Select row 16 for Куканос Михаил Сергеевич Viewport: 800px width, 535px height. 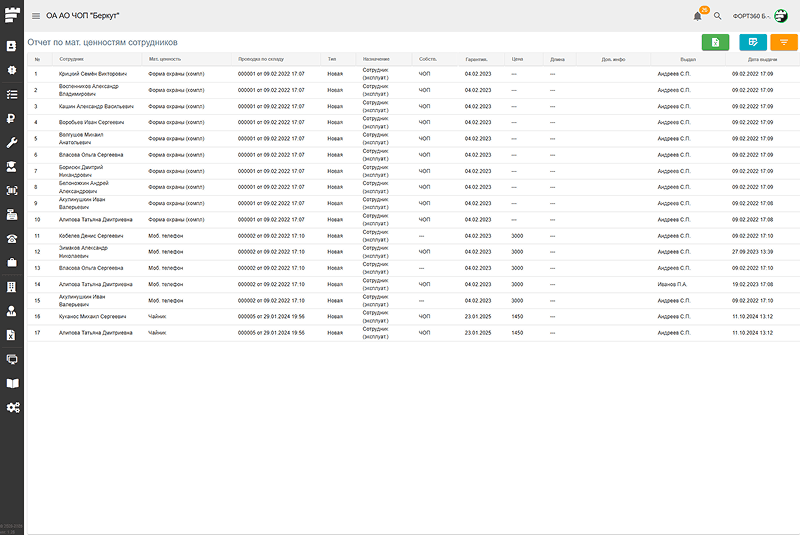point(92,316)
